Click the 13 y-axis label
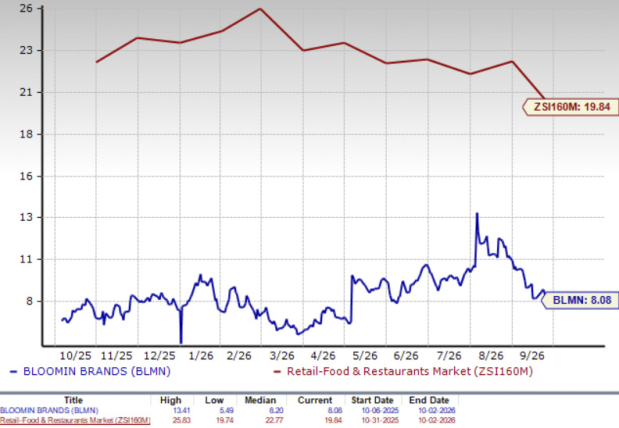 26,218
